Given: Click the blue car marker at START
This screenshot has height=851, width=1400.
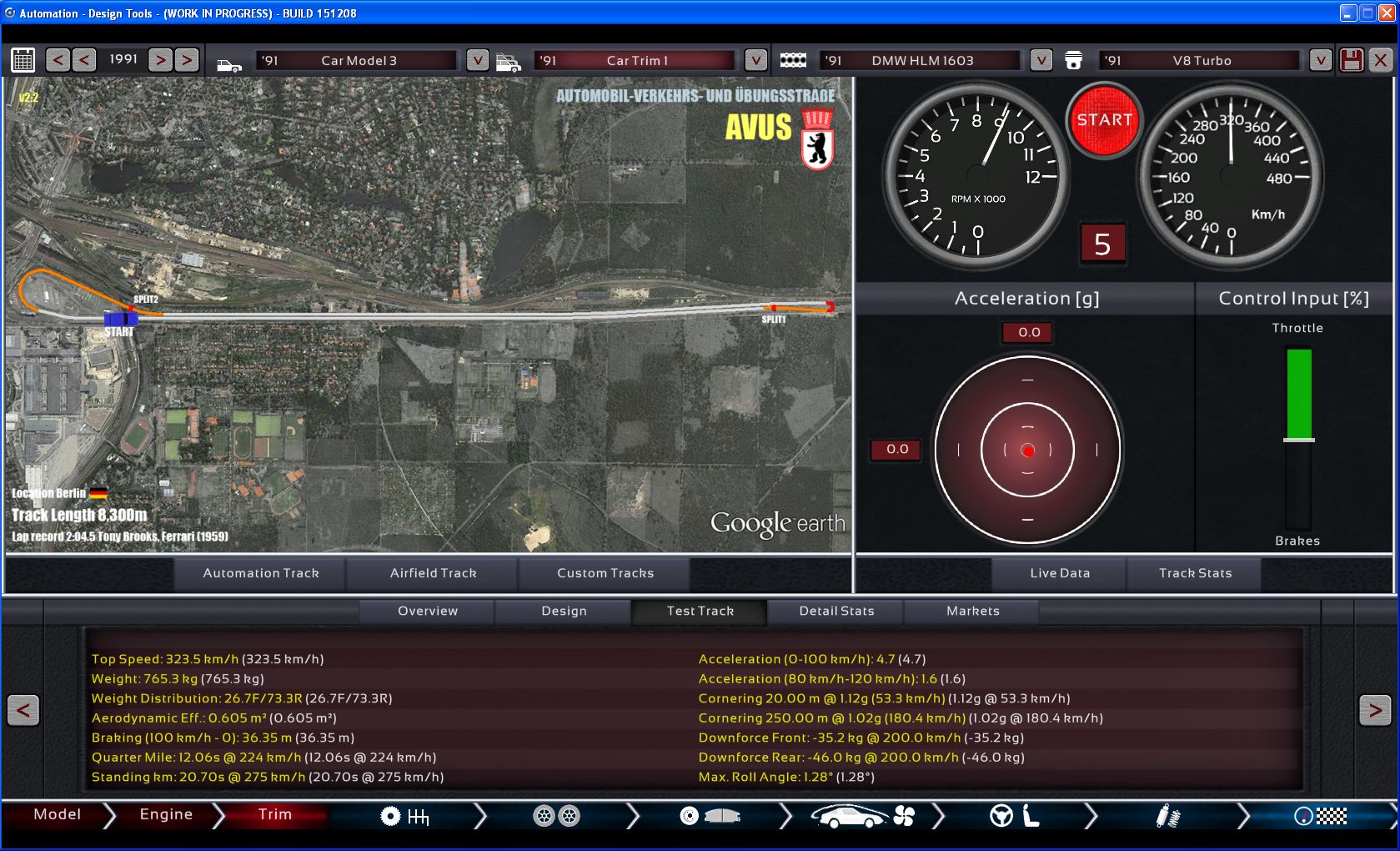Looking at the screenshot, I should point(121,318).
